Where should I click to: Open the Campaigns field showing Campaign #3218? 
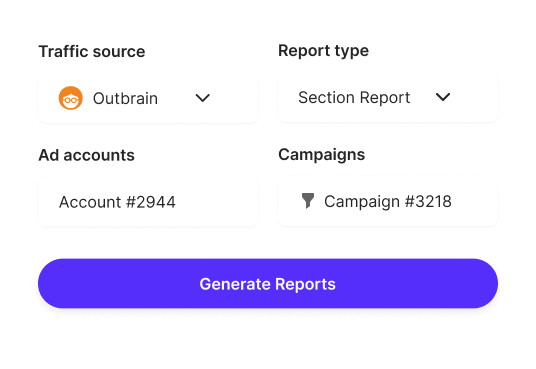click(x=388, y=201)
